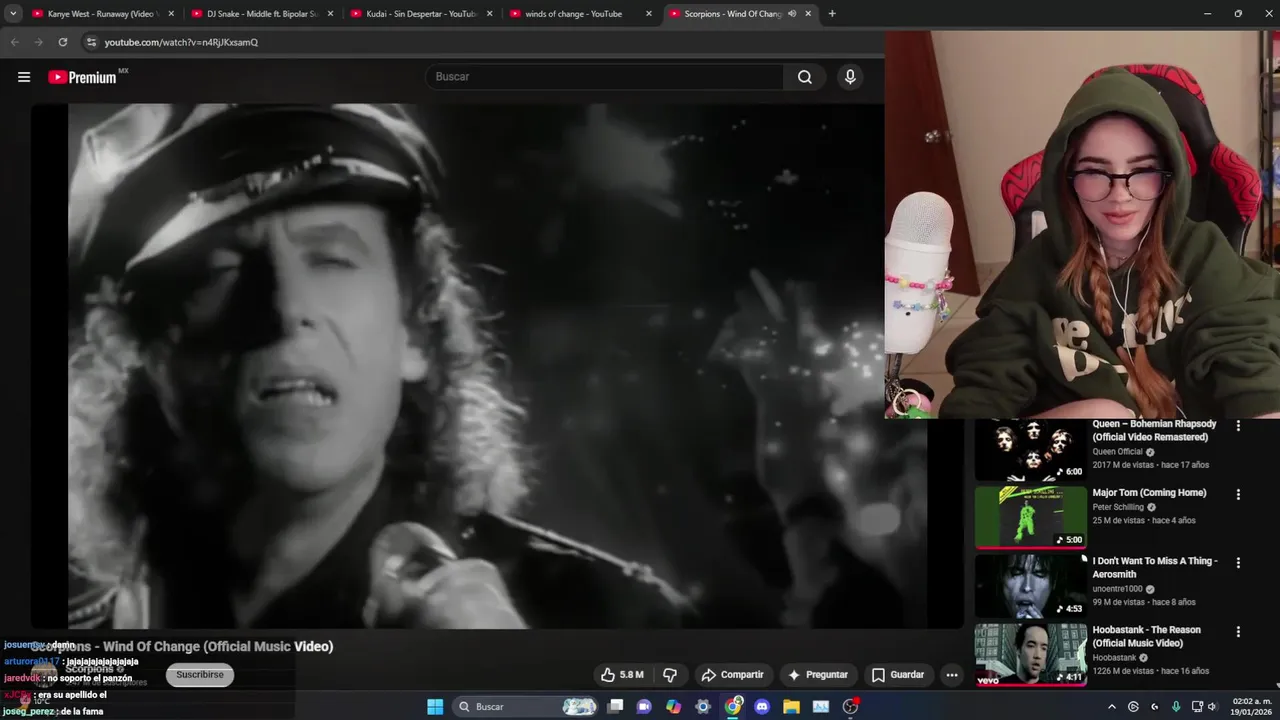Image resolution: width=1280 pixels, height=720 pixels.
Task: Open options for Bohemian Rhapsody suggestion
Action: pyautogui.click(x=1238, y=426)
